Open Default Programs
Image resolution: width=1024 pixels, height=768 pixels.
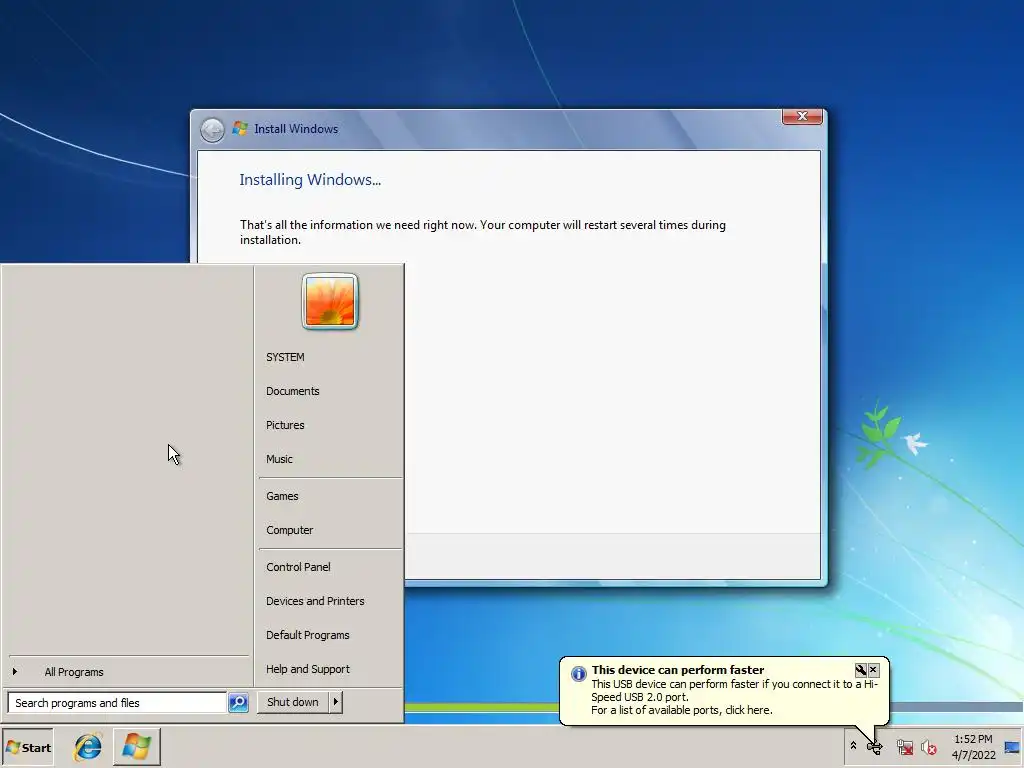(308, 635)
